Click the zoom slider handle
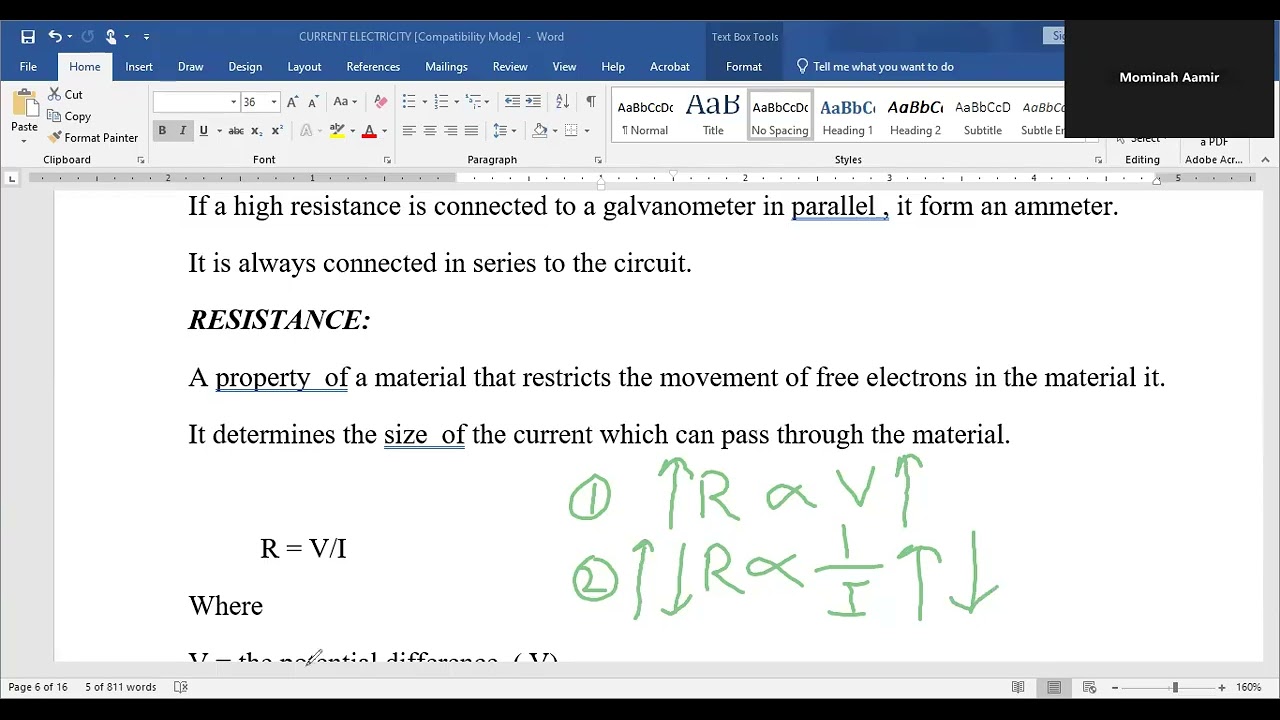Image resolution: width=1280 pixels, height=720 pixels. click(x=1175, y=687)
